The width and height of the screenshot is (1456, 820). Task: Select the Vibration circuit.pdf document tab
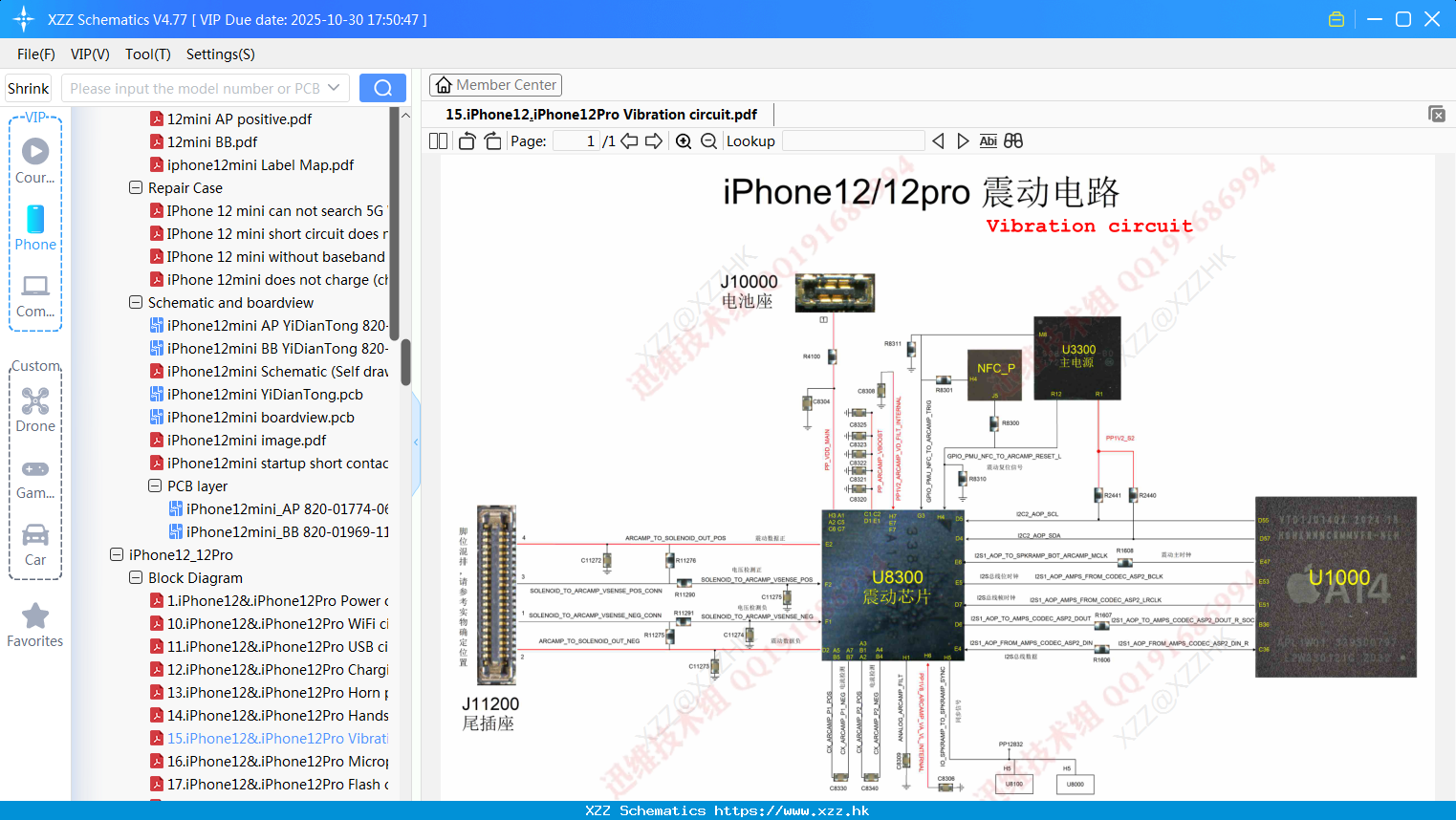601,115
